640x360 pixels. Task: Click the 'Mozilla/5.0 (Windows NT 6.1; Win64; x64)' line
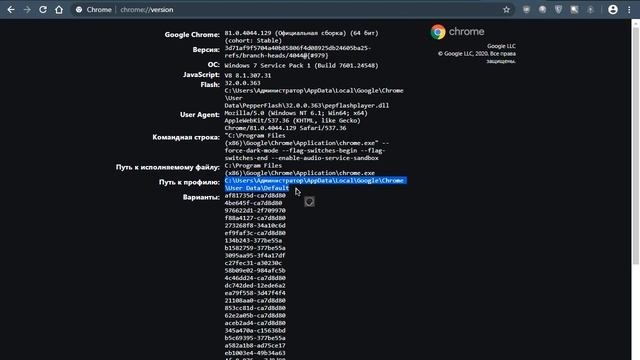[x=296, y=113]
